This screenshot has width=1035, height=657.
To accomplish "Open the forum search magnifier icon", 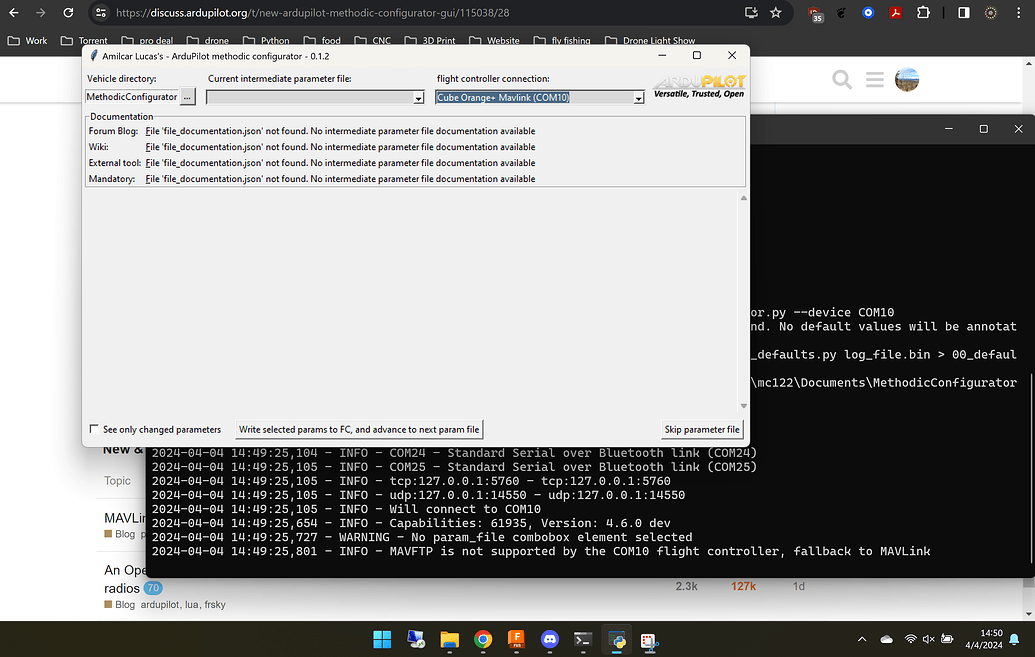I will click(x=842, y=79).
